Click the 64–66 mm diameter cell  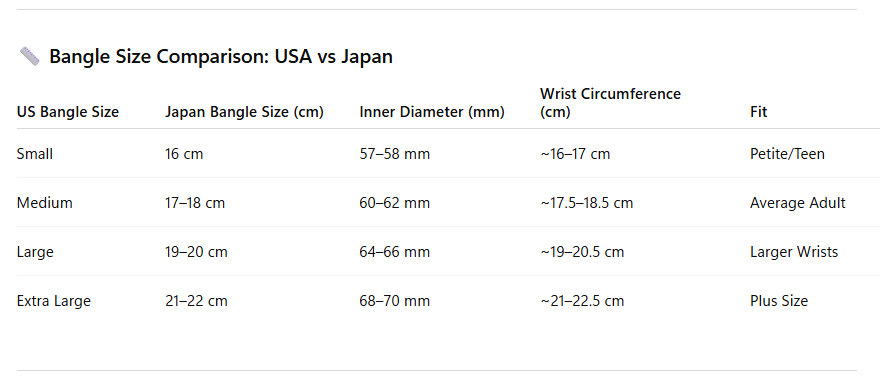coord(394,251)
